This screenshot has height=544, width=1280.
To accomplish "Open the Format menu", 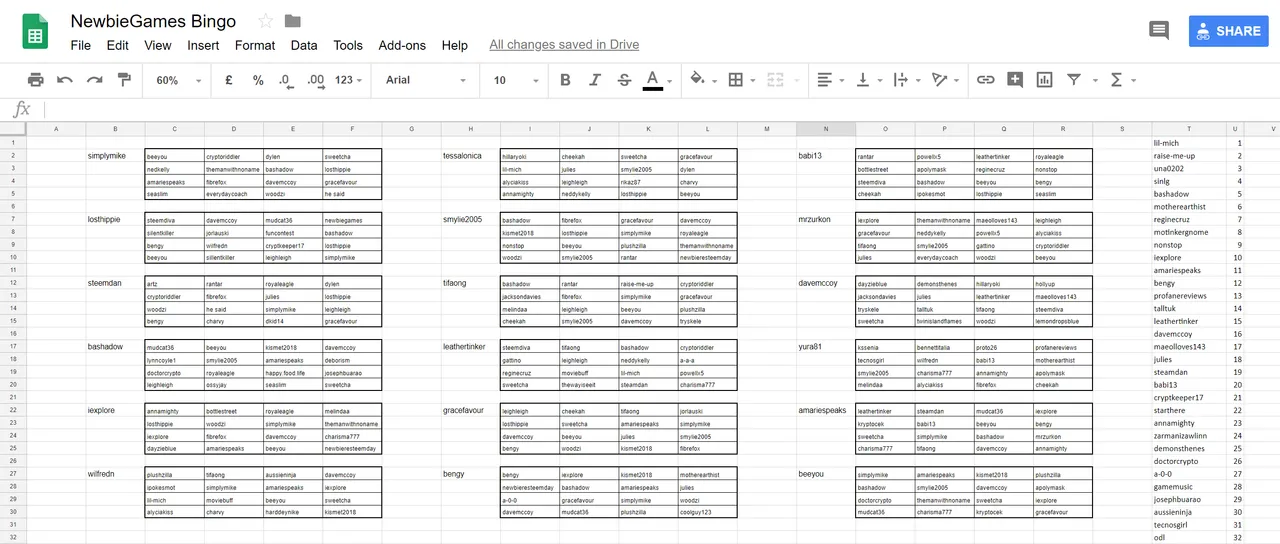I will click(255, 45).
